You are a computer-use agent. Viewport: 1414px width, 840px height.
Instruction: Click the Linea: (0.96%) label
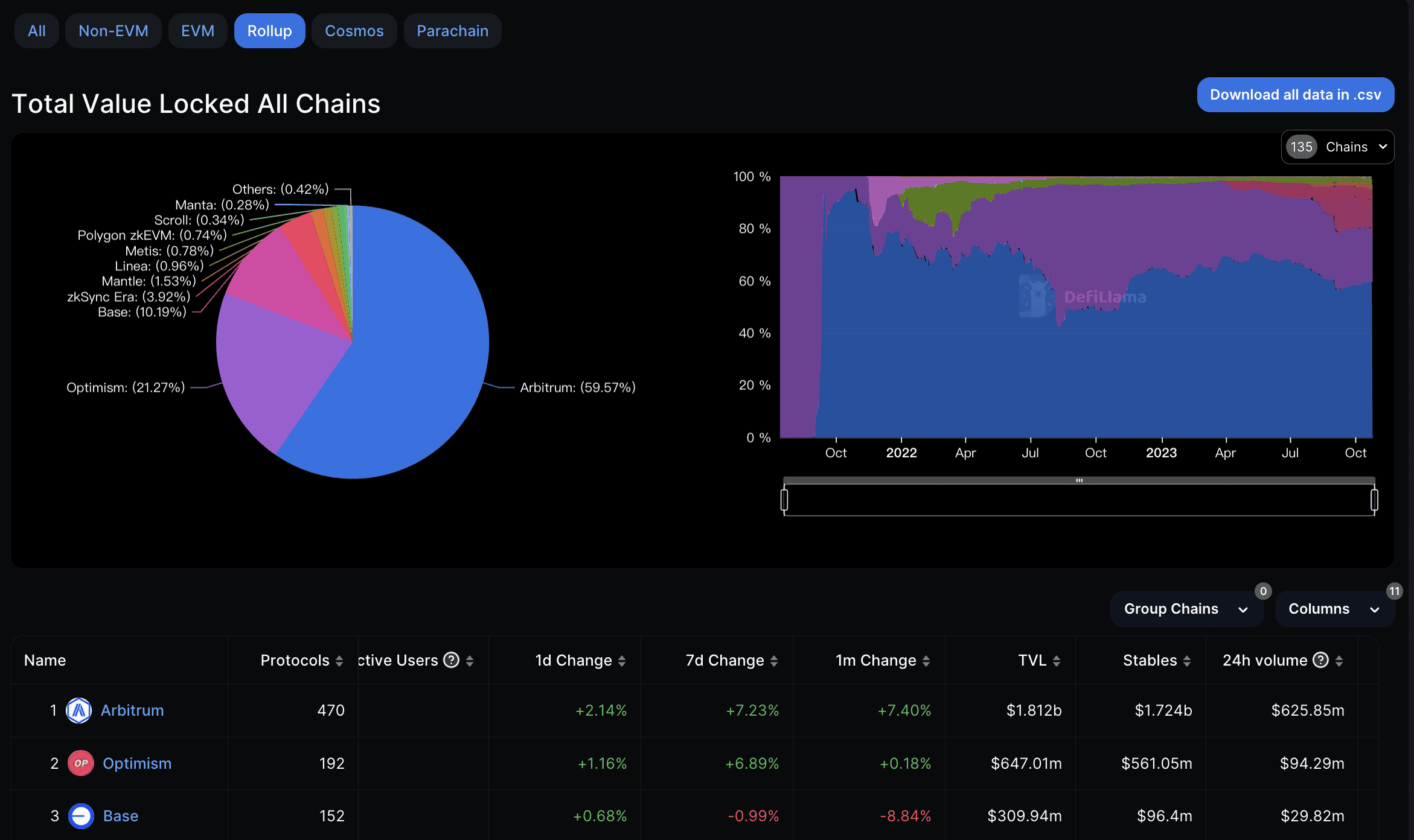(x=159, y=266)
